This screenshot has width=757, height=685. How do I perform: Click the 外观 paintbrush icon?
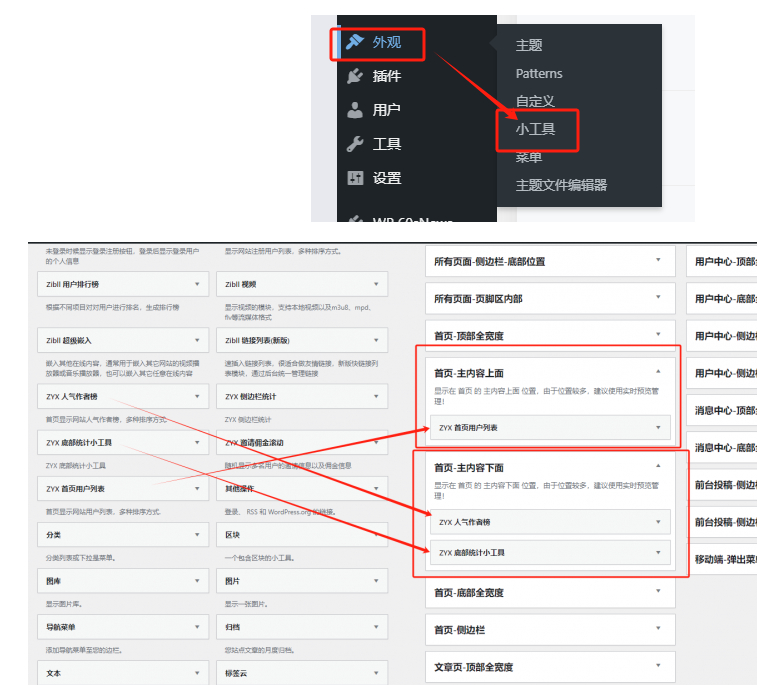pyautogui.click(x=354, y=42)
